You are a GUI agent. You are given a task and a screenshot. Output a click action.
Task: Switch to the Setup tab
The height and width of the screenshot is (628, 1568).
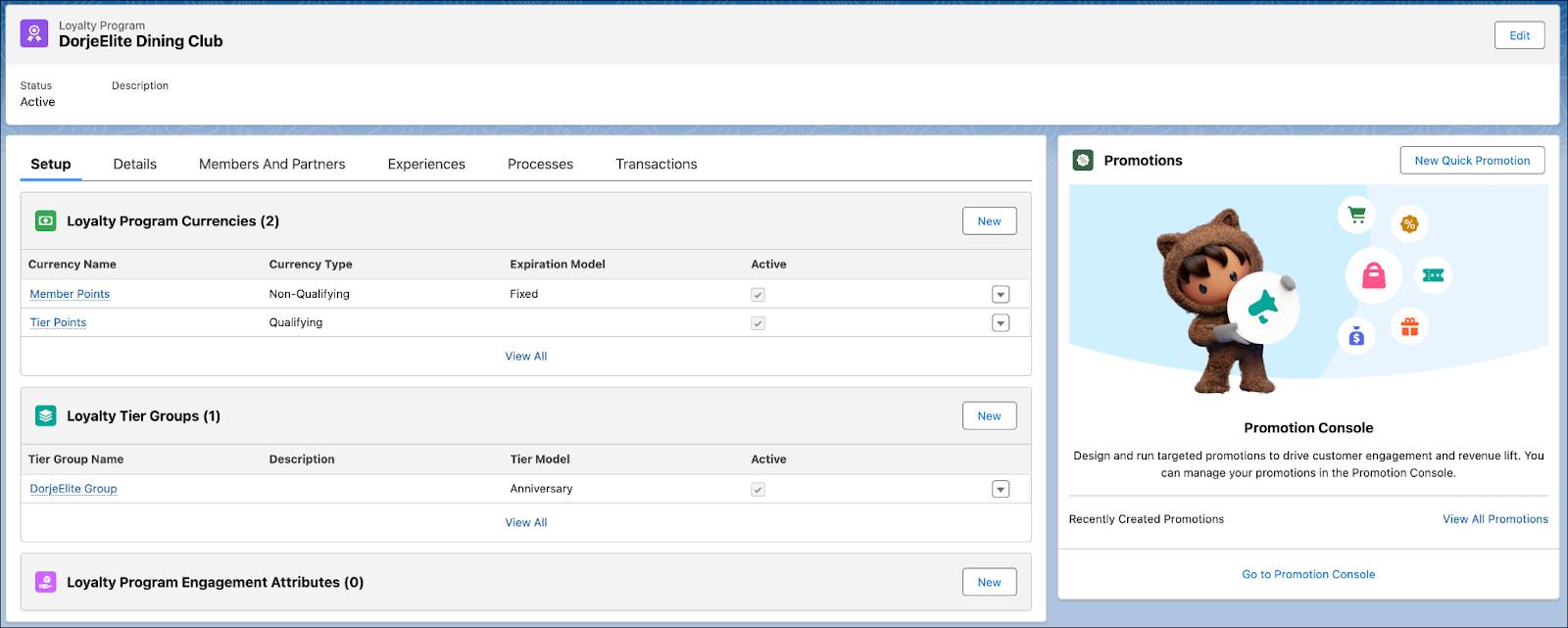(51, 164)
